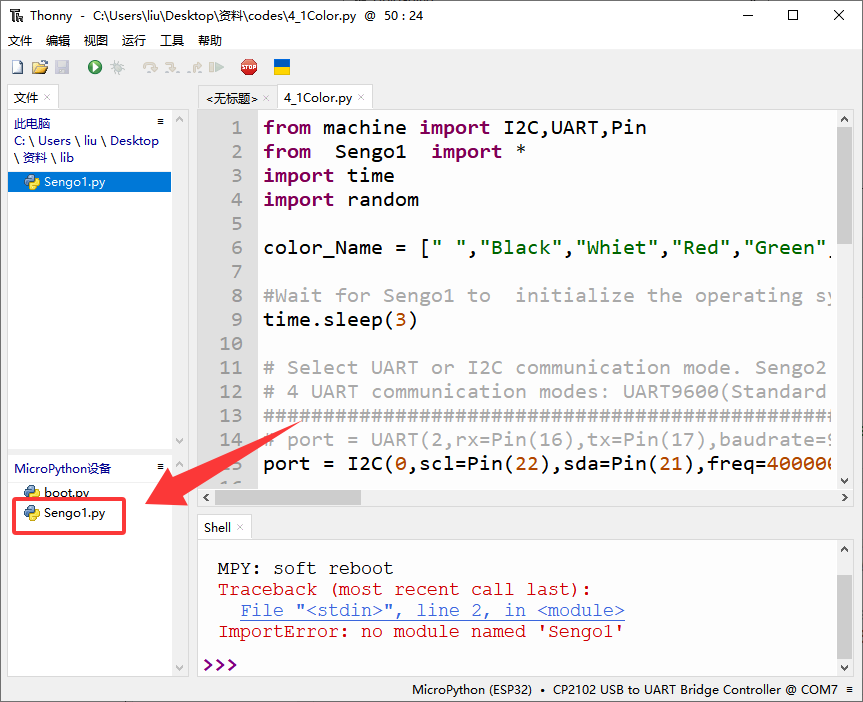
Task: Click the Step into icon
Action: 172,67
